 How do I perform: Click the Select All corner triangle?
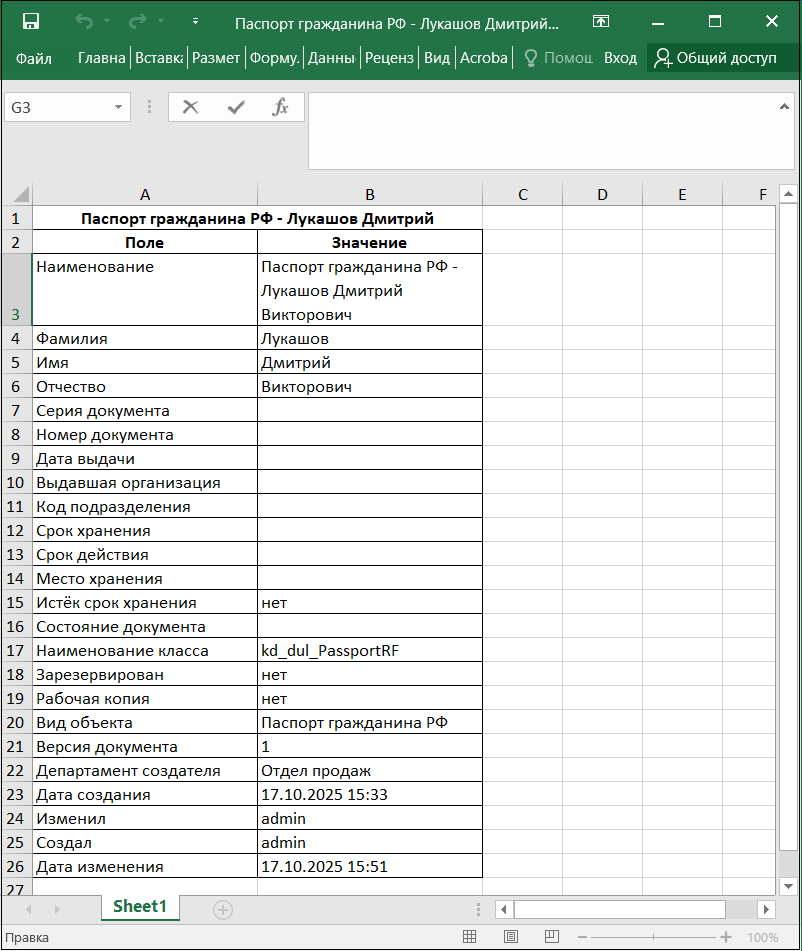(x=21, y=194)
